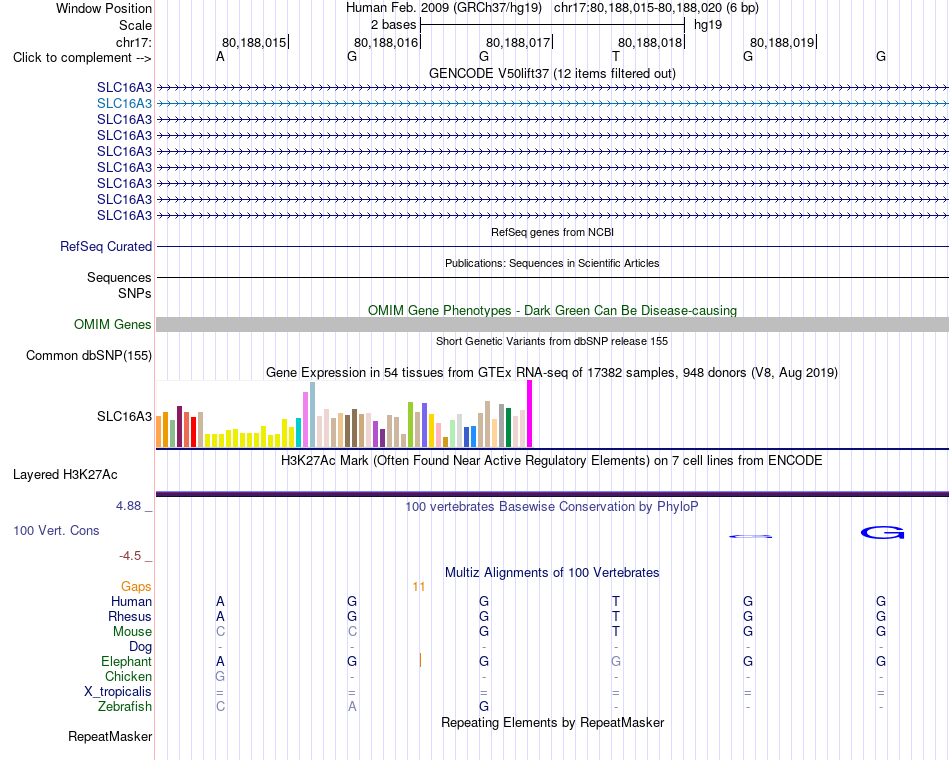The width and height of the screenshot is (950, 760).
Task: Click 'Multiz Alignments of 100 Vertebrates' title
Action: [x=552, y=573]
